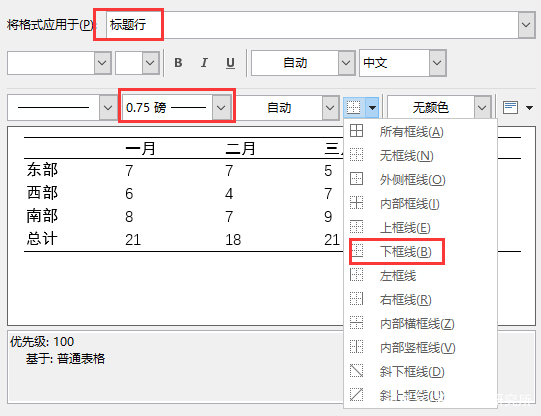The image size is (541, 416).
Task: Expand the 中文 language dropdown
Action: pyautogui.click(x=437, y=63)
